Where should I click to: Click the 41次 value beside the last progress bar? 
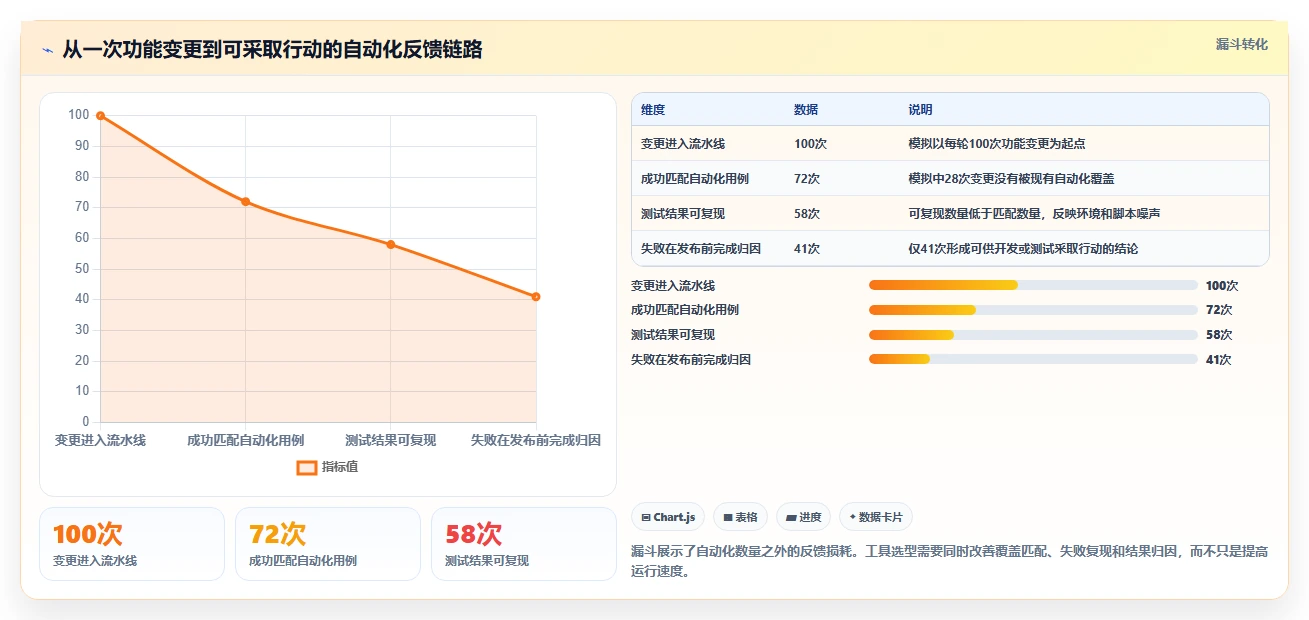(x=1219, y=360)
